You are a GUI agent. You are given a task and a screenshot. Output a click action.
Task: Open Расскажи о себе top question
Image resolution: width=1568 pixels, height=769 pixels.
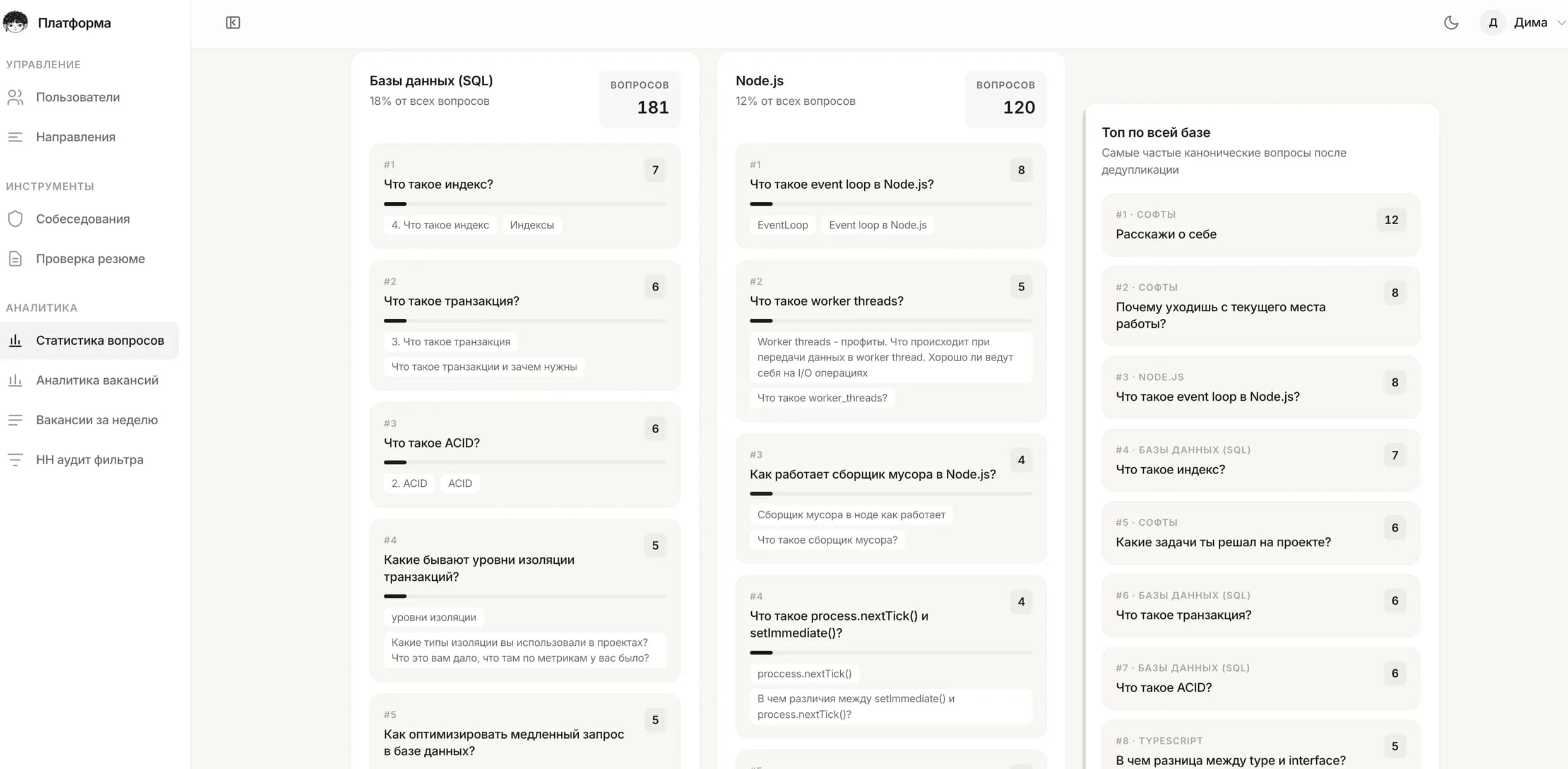click(1165, 234)
